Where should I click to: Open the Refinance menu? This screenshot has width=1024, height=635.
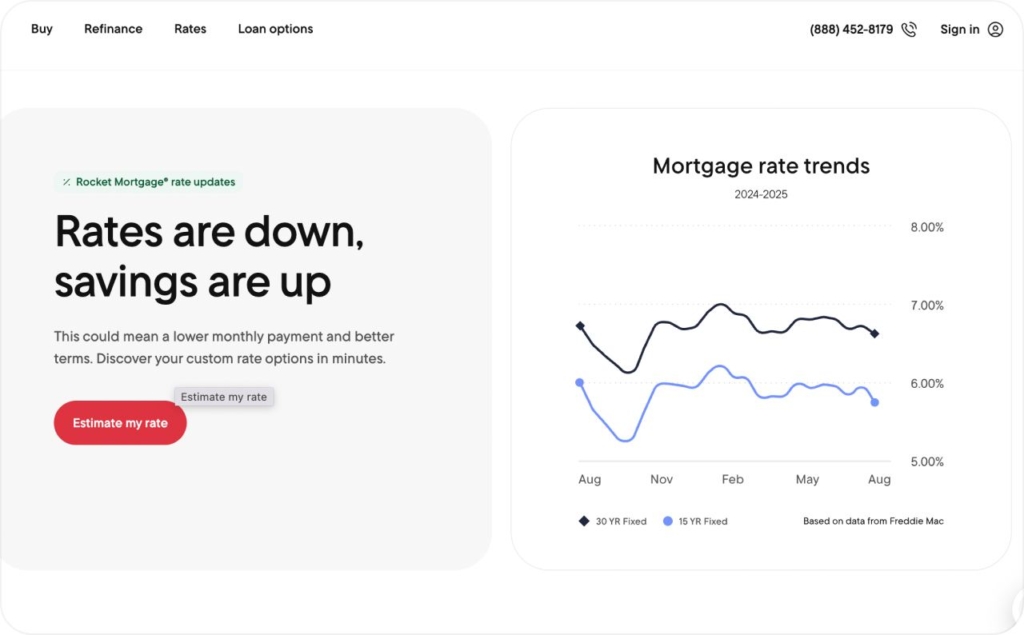point(113,29)
